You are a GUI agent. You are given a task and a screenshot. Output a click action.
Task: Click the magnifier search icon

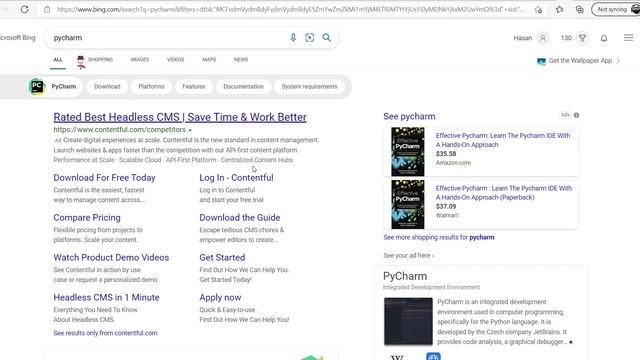(327, 38)
